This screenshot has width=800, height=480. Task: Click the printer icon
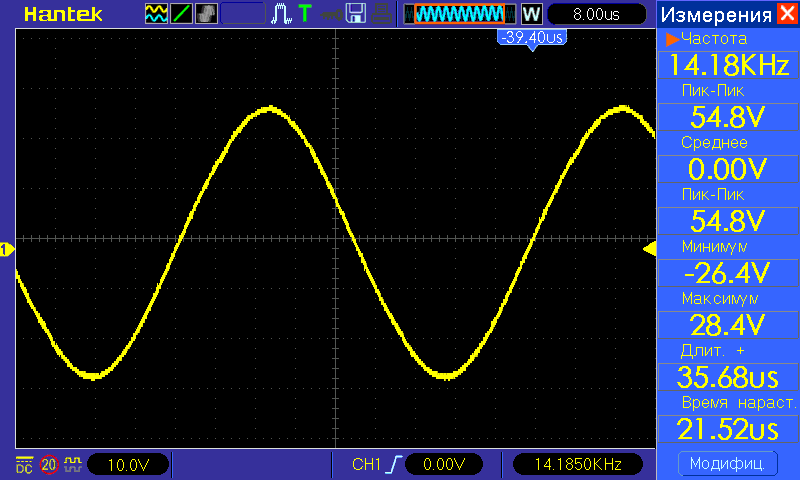pyautogui.click(x=381, y=14)
